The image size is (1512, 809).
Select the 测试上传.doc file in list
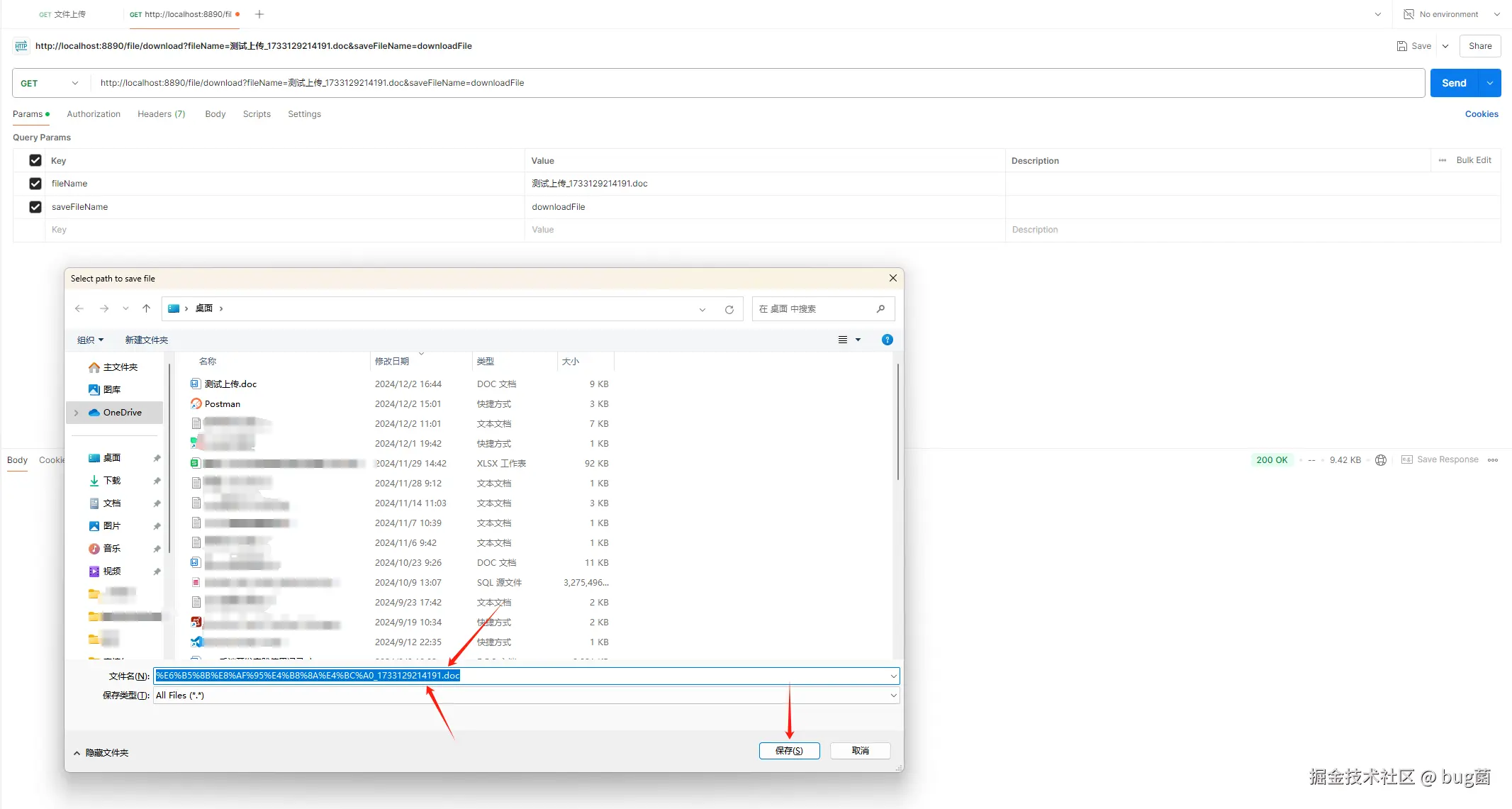(x=230, y=384)
